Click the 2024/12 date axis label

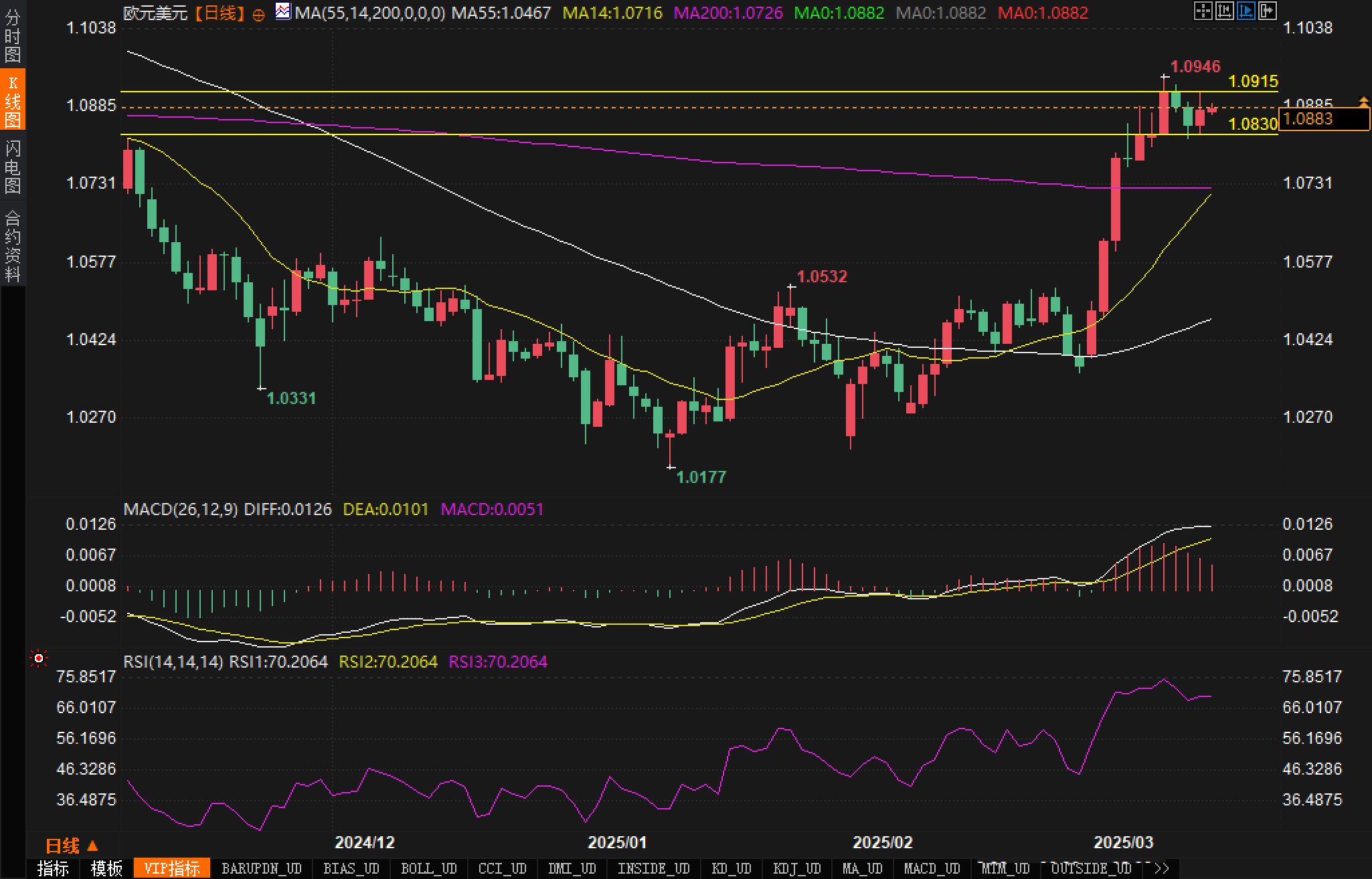point(365,842)
